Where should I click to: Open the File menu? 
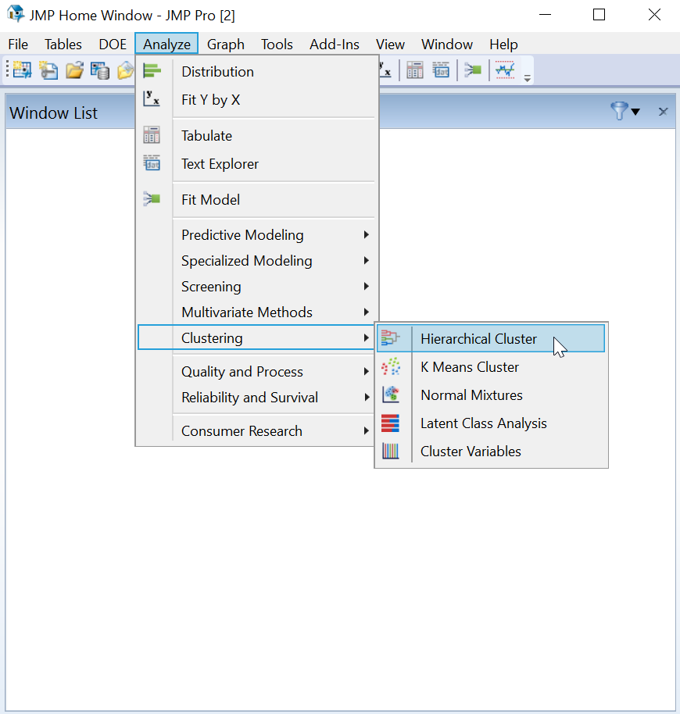click(x=18, y=44)
